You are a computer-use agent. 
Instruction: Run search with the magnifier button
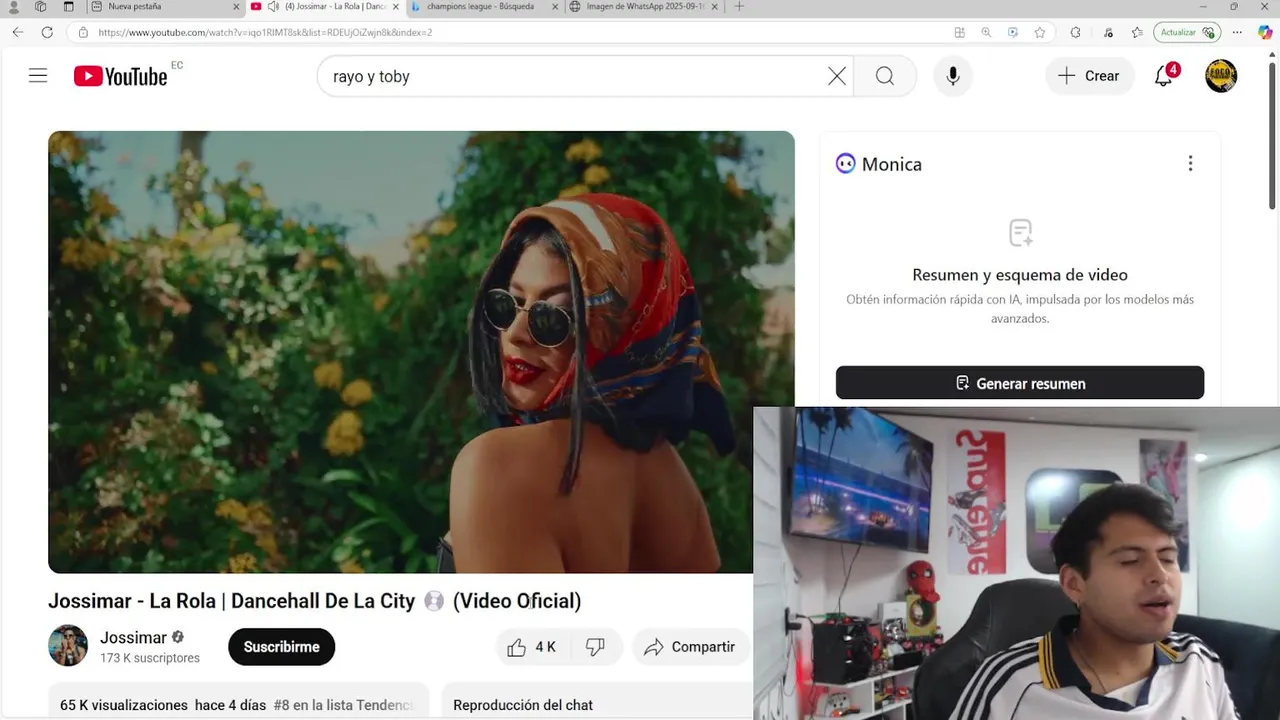(x=885, y=76)
